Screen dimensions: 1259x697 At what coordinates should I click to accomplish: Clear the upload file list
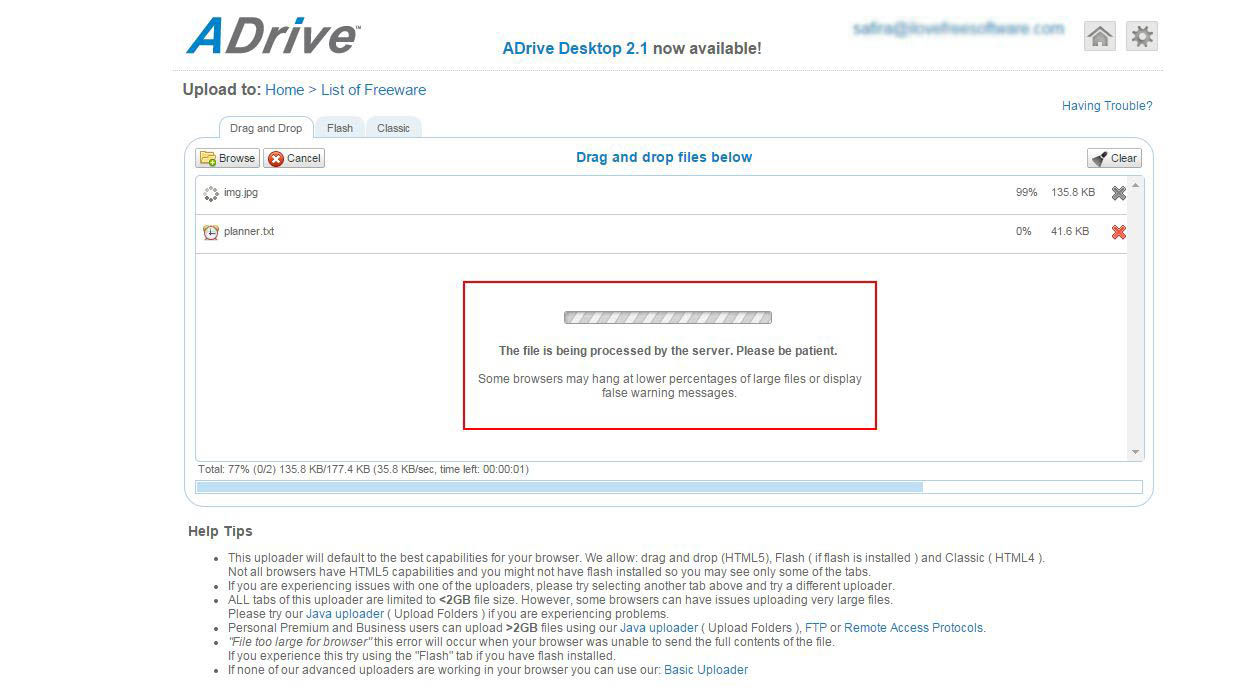[1114, 158]
